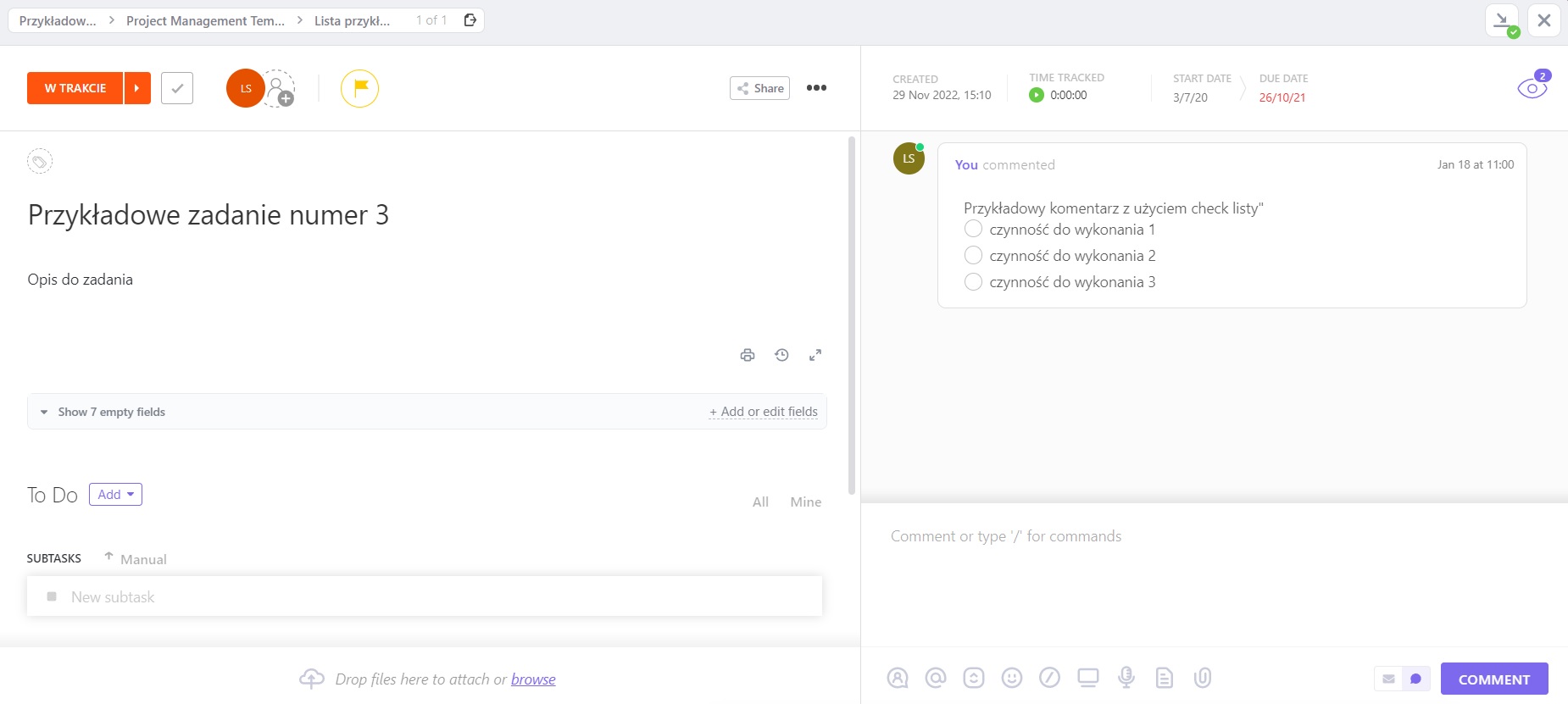
Task: Toggle watchers with the eye icon
Action: tap(1532, 88)
